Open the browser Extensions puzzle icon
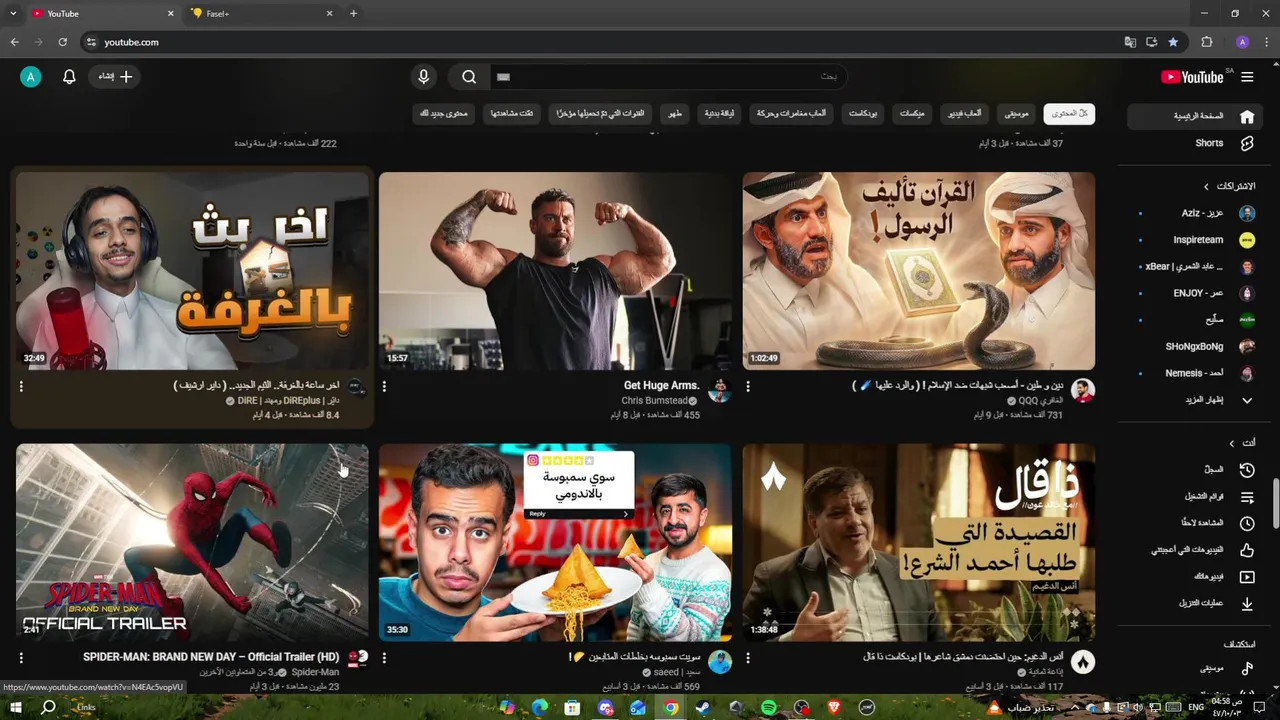The height and width of the screenshot is (720, 1280). click(x=1207, y=42)
